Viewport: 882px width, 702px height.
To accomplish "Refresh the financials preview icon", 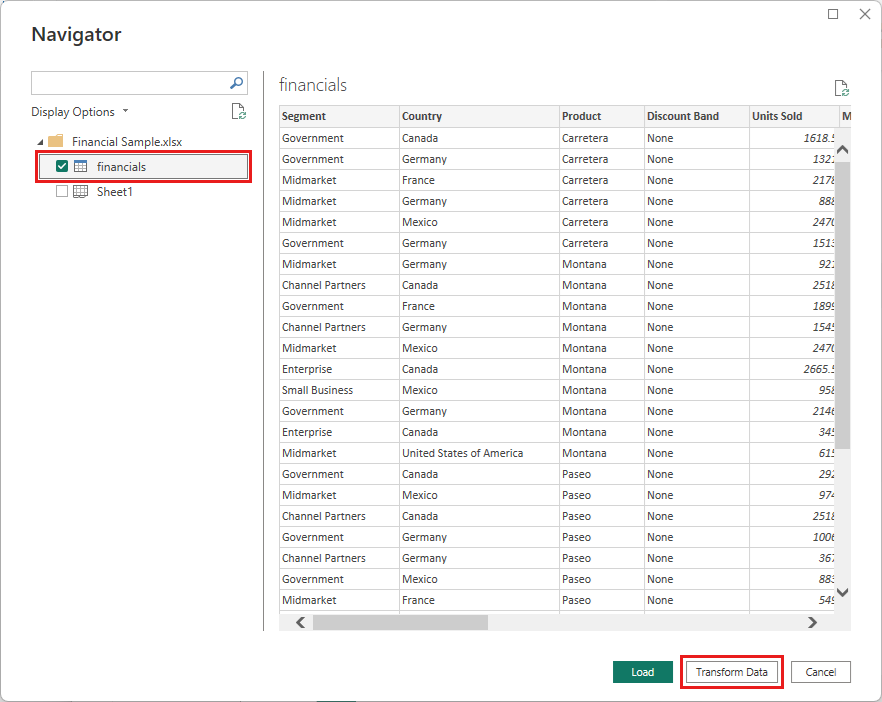I will coord(842,88).
